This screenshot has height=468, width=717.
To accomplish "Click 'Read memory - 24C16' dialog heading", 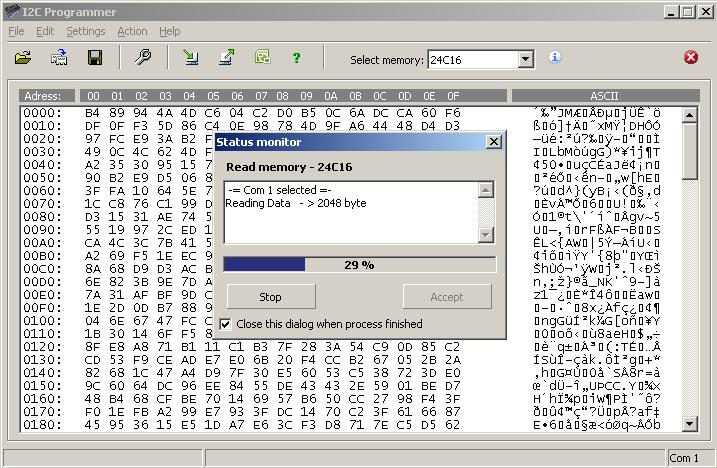I will tap(289, 167).
